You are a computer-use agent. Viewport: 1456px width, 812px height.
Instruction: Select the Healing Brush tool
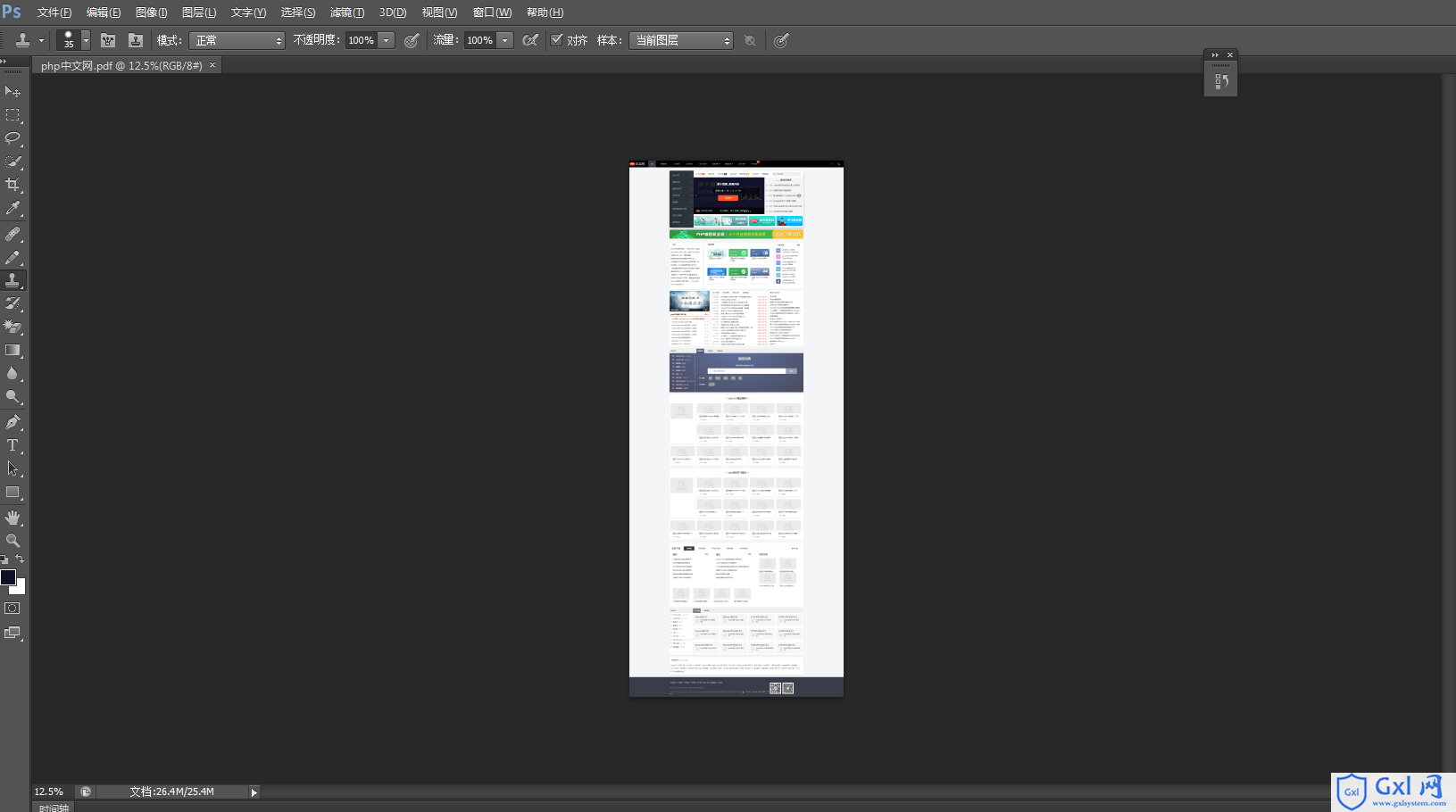[12, 234]
